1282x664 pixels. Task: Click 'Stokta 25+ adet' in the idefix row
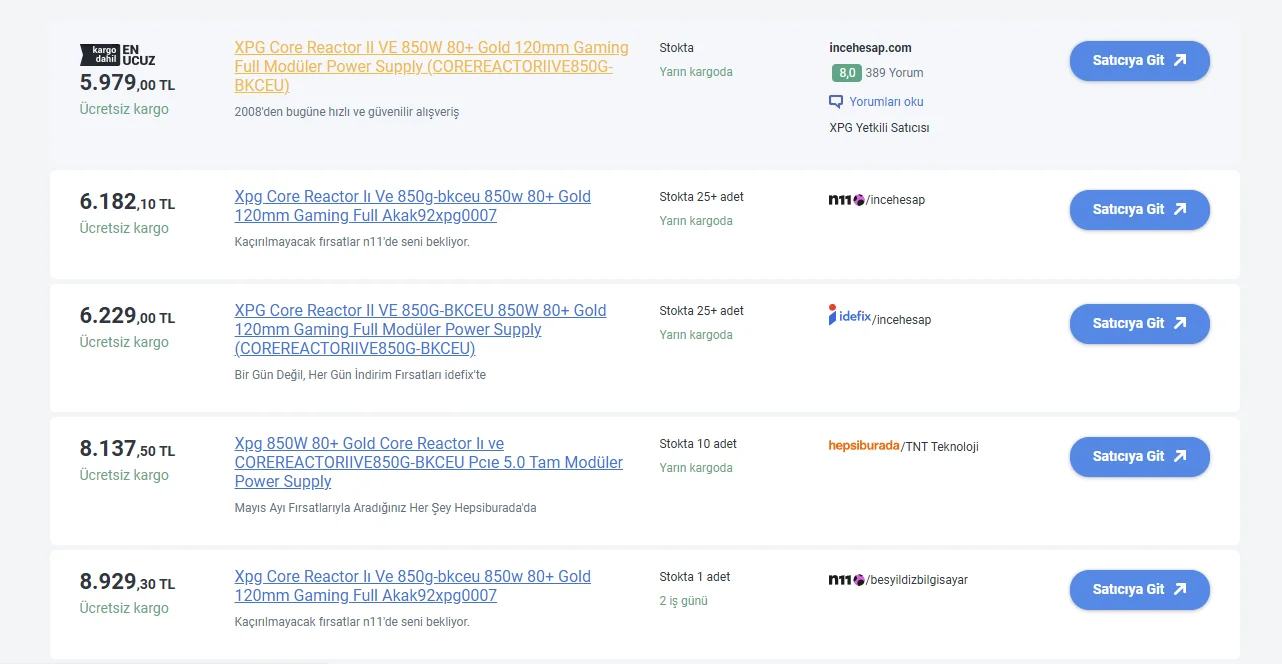pos(702,311)
